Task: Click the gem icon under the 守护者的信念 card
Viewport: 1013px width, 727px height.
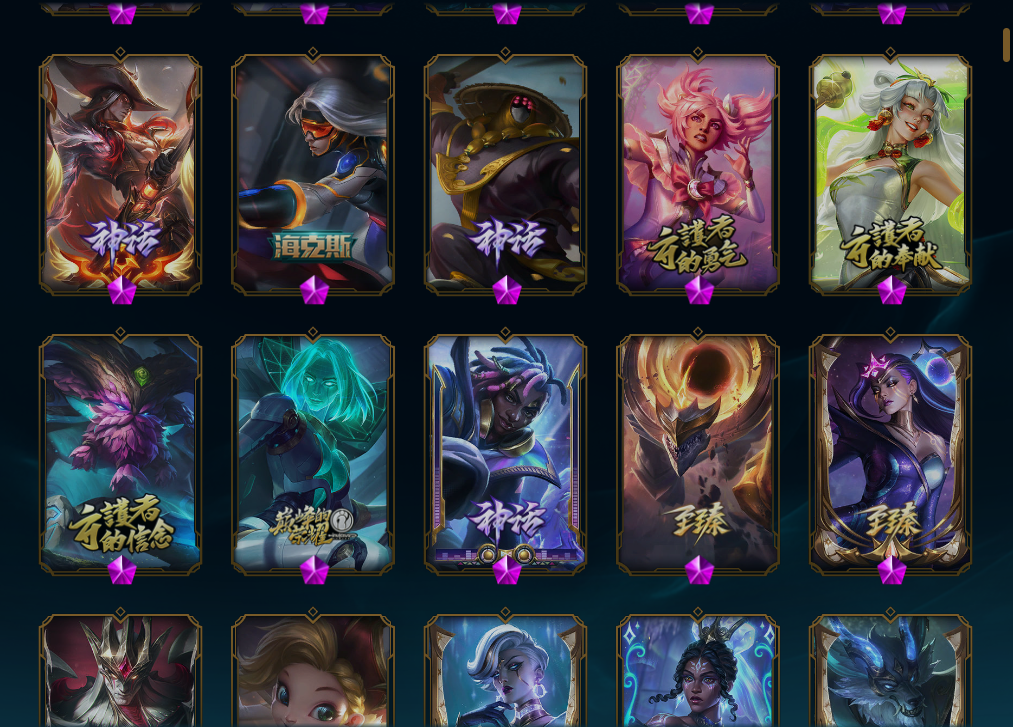Action: point(121,570)
